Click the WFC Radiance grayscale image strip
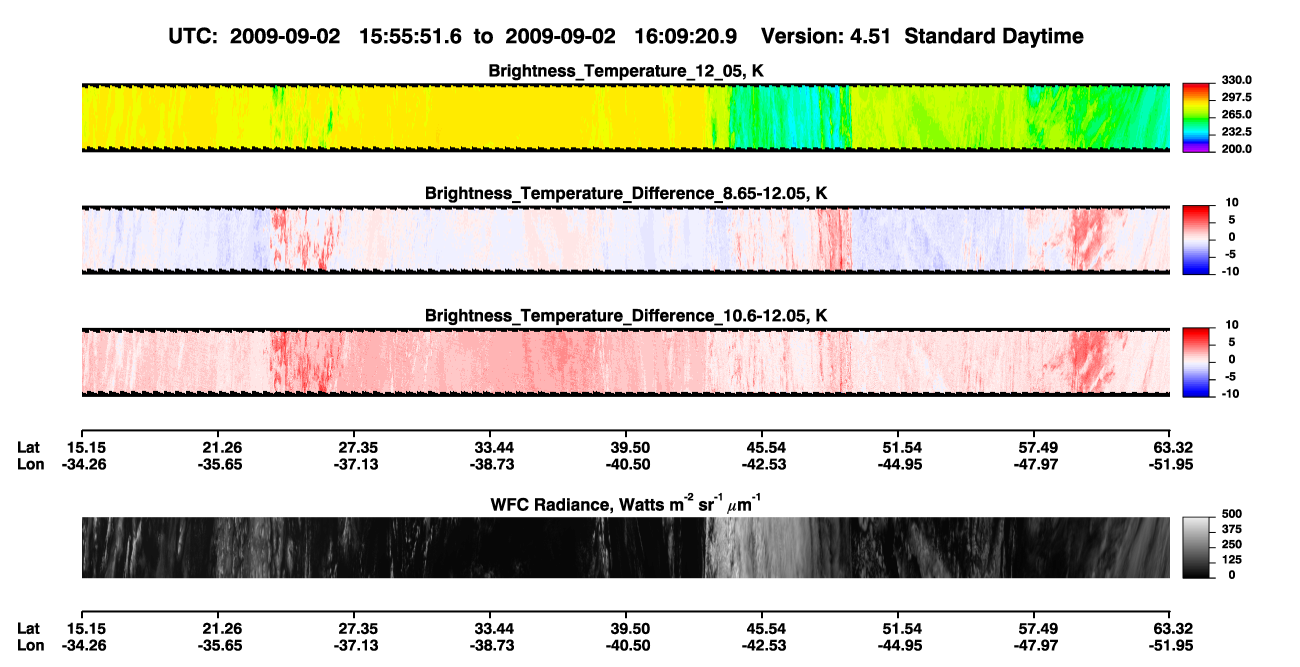 click(625, 547)
